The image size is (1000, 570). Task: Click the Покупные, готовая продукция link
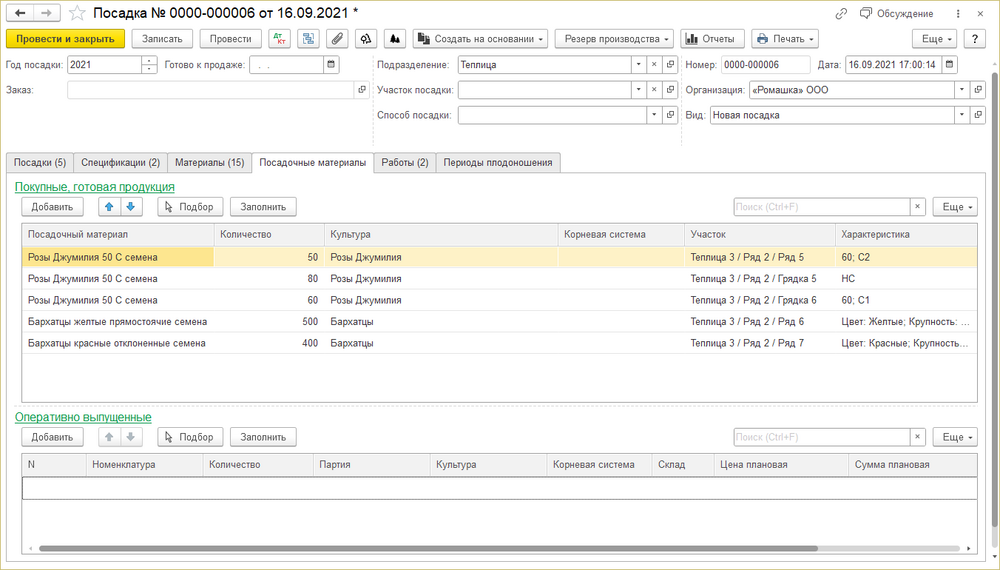coord(94,186)
